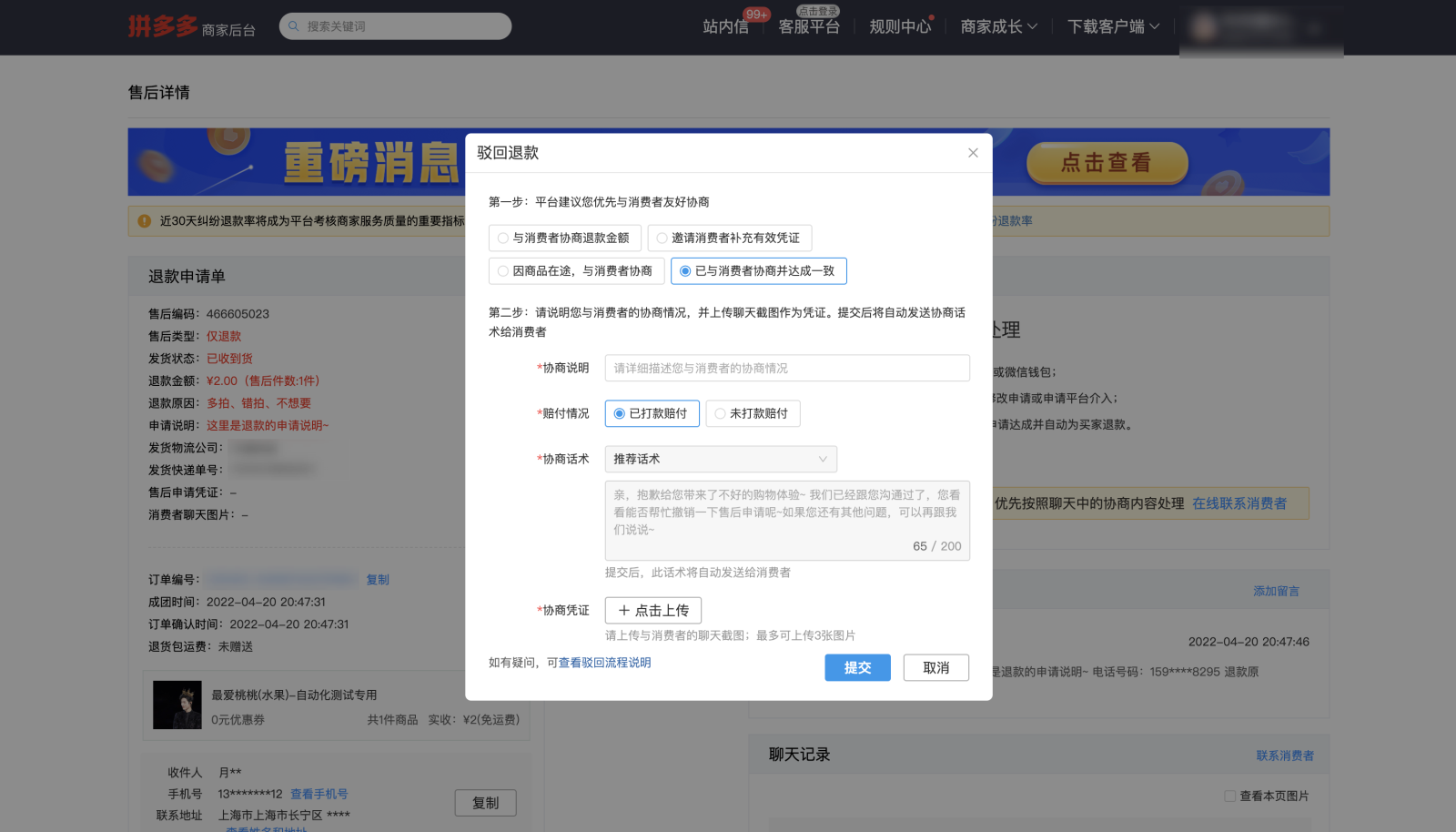1456x832 pixels.
Task: Click the 取消 button
Action: 935,667
